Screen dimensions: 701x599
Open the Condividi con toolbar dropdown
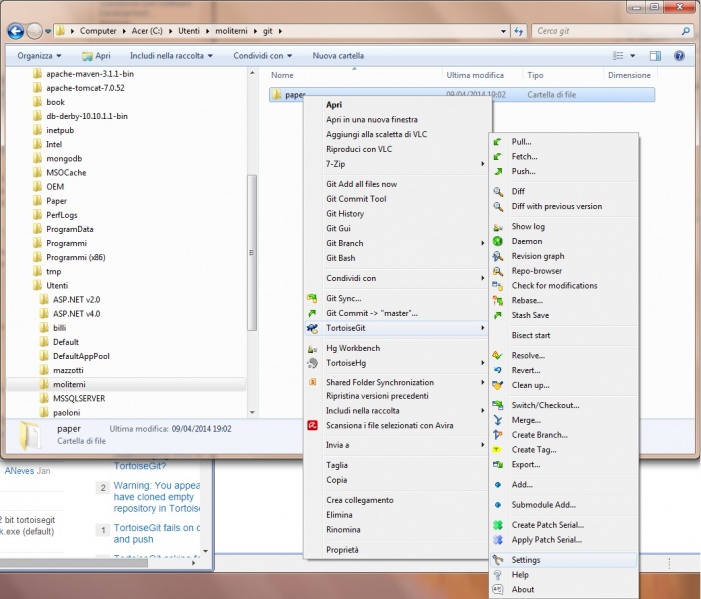(x=262, y=56)
